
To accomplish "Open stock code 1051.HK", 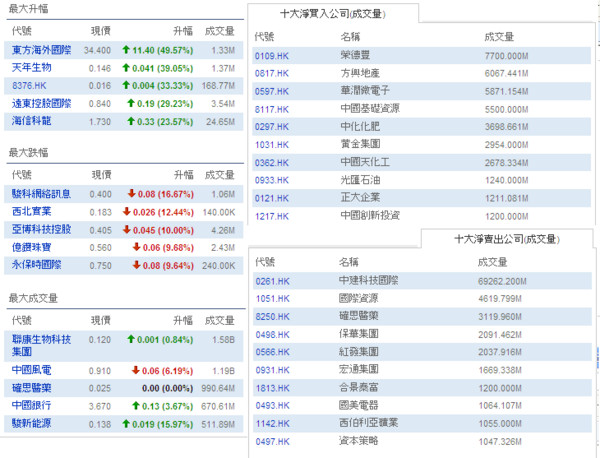I will click(x=272, y=299).
